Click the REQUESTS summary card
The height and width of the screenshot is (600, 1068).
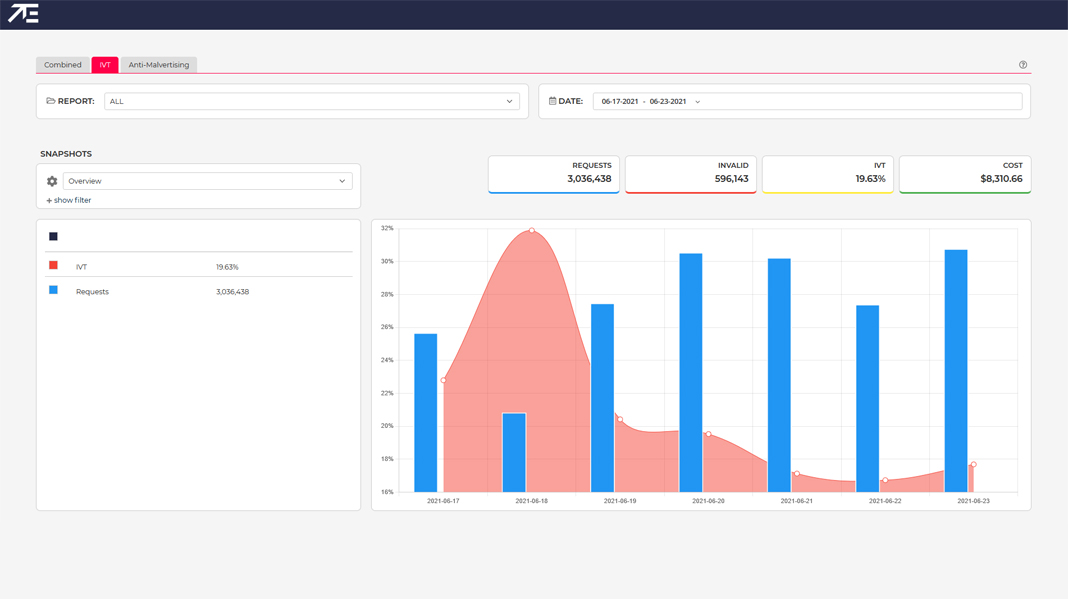point(553,173)
